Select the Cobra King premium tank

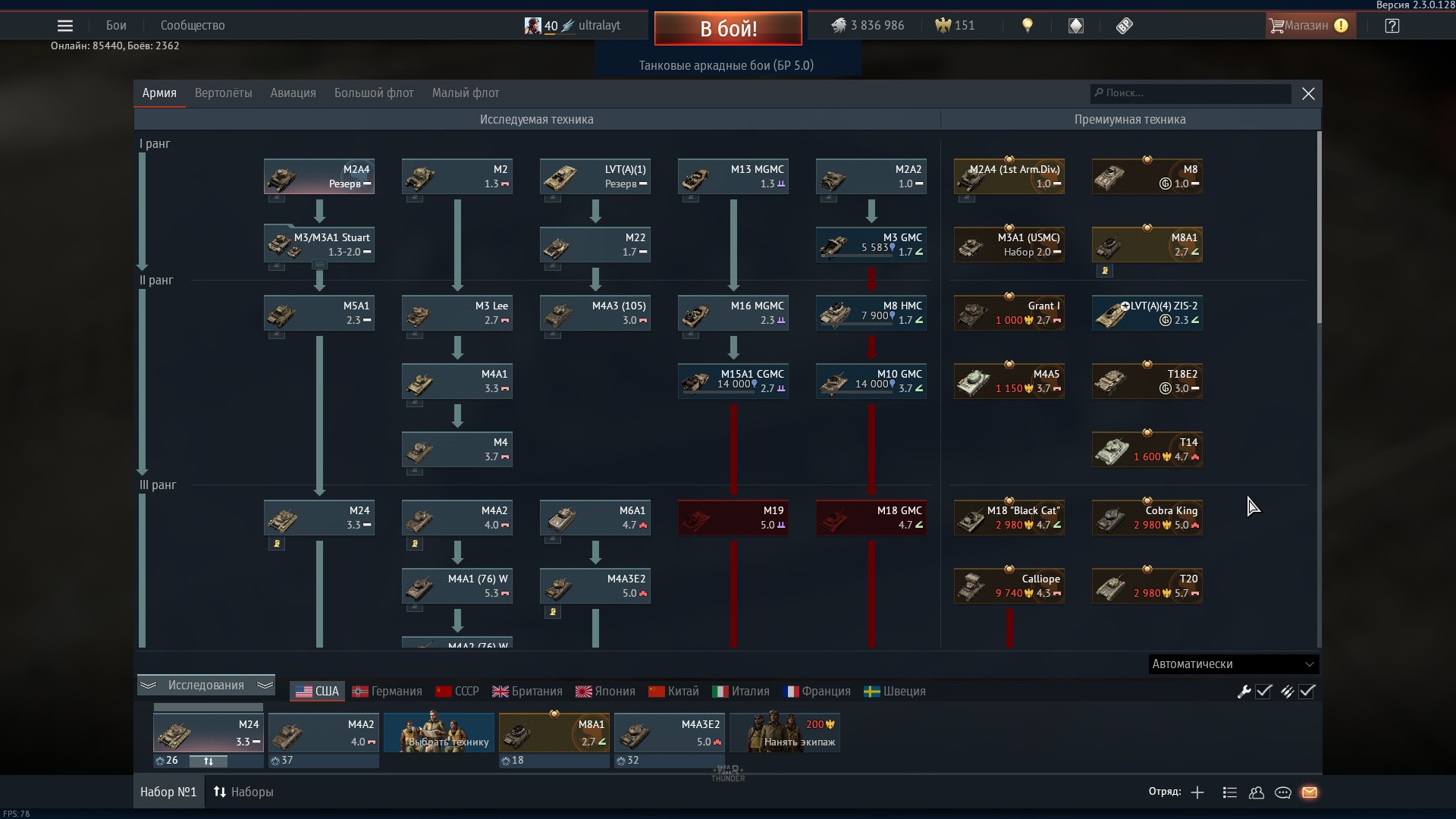tap(1147, 518)
